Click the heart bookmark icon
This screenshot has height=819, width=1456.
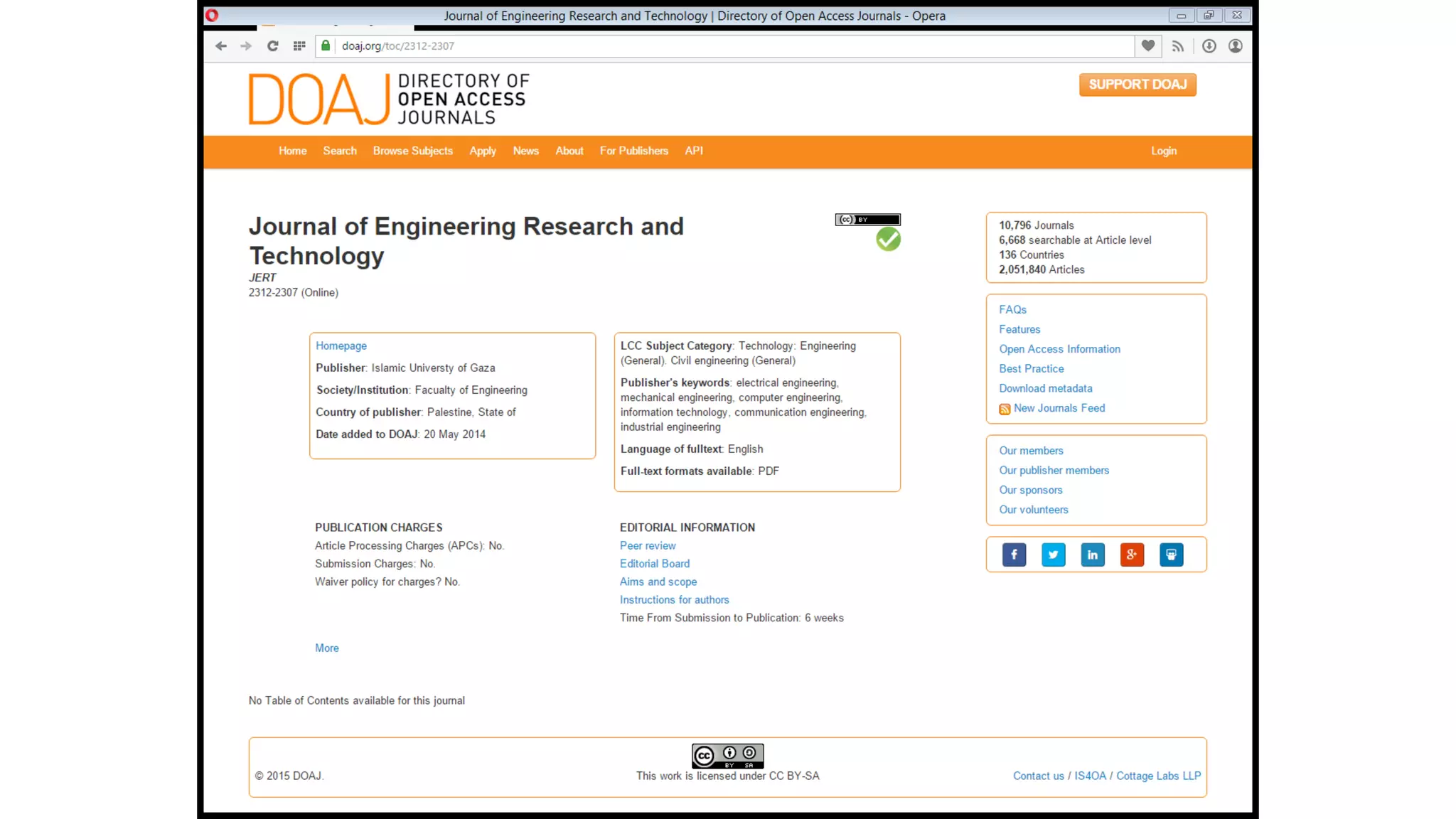[1148, 46]
